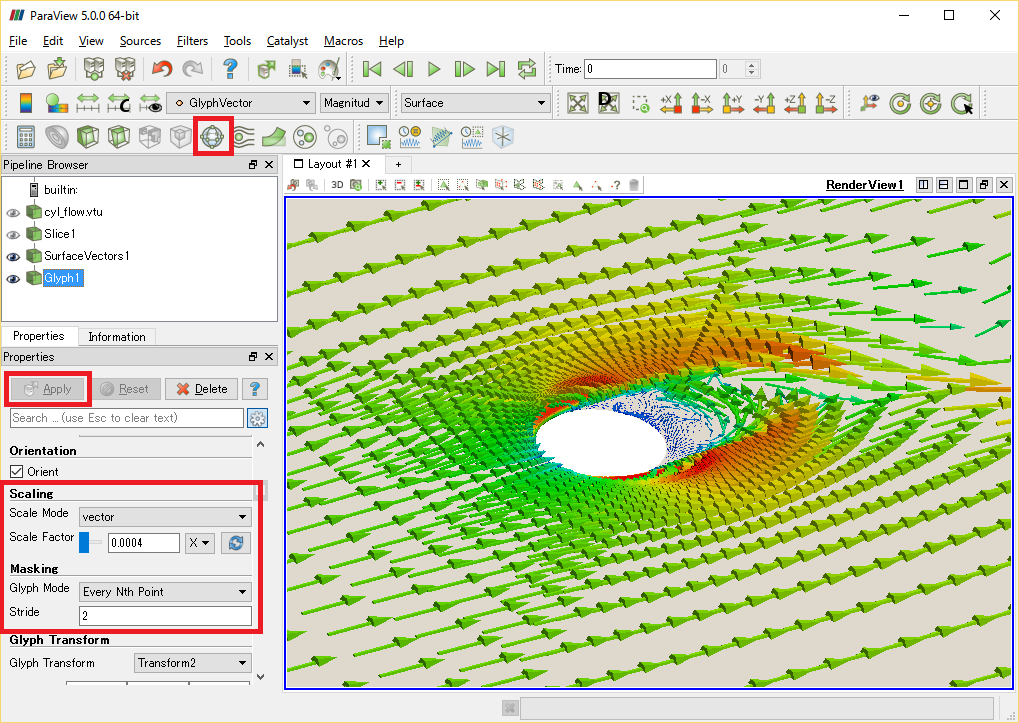Viewport: 1019px width, 723px height.
Task: Click the Slice filter icon
Action: click(118, 137)
